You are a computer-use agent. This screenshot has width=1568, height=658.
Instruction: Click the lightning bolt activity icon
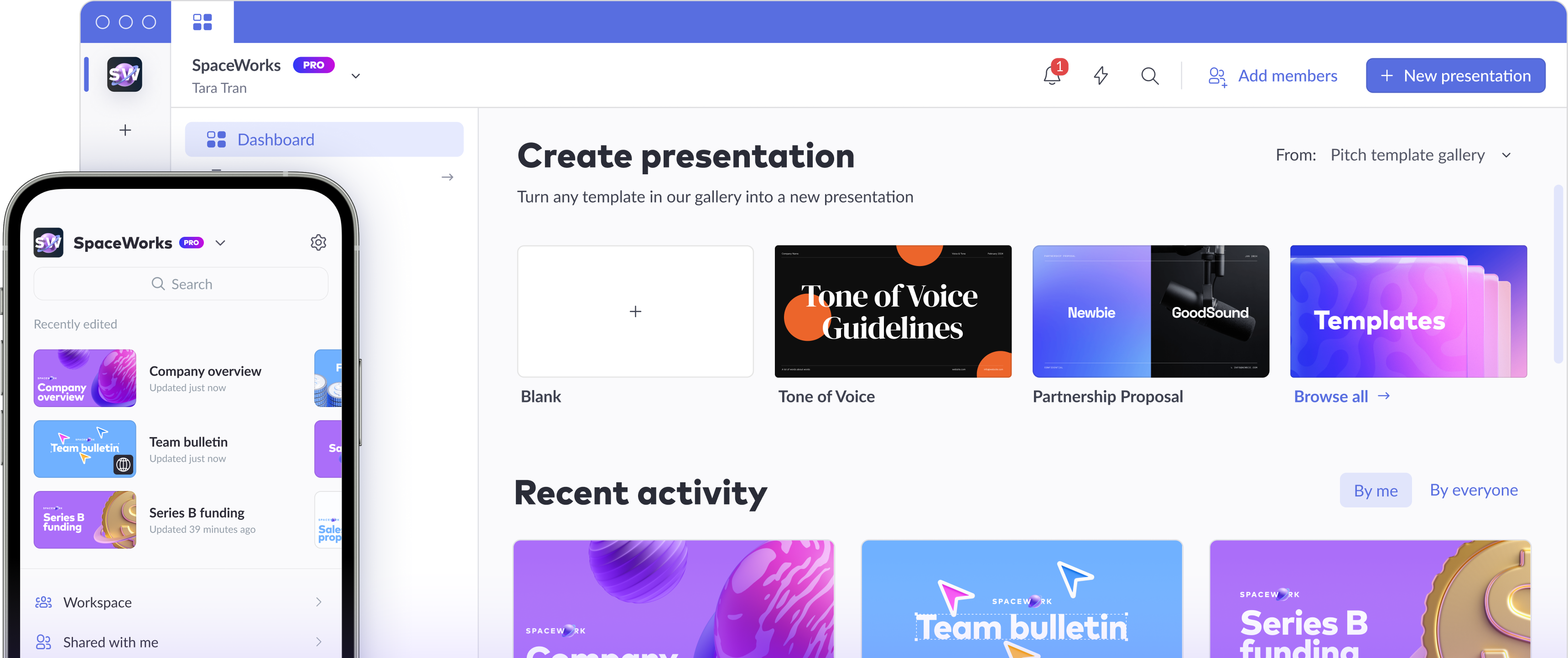point(1100,75)
